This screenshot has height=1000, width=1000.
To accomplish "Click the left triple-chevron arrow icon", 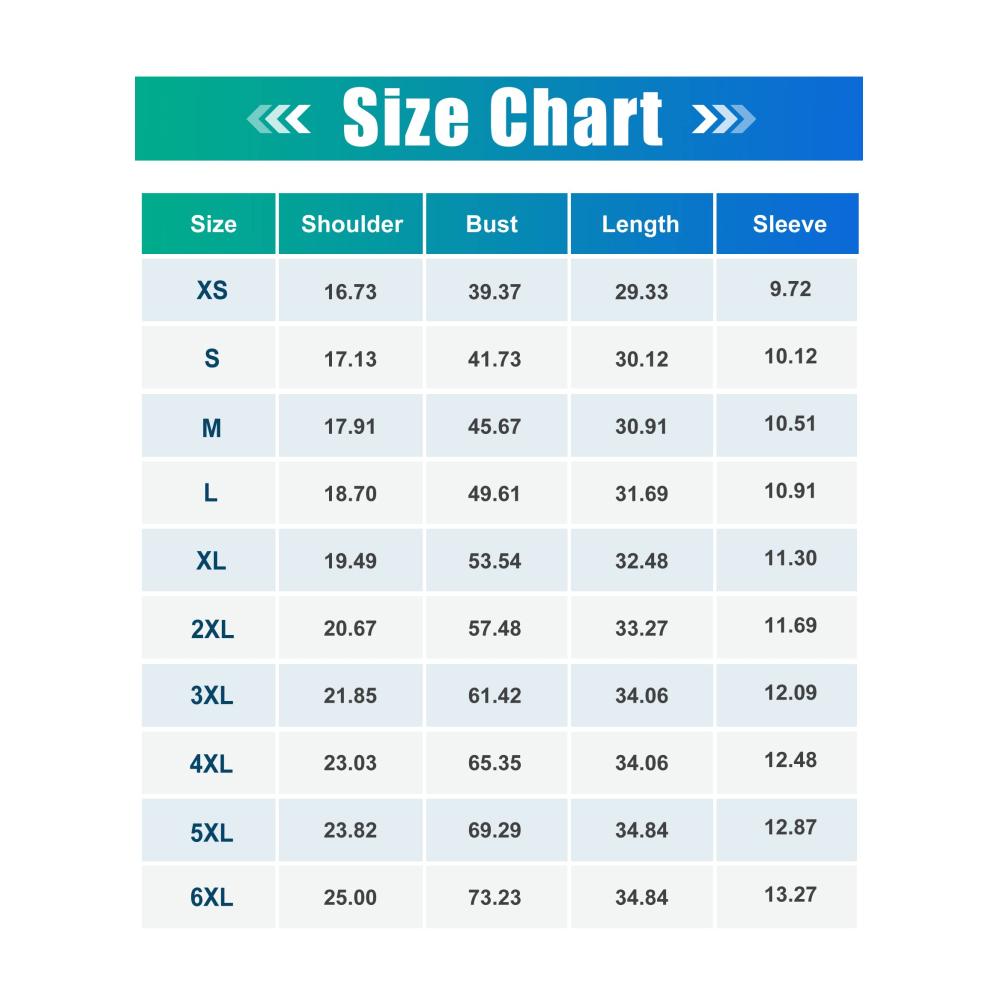I will click(x=279, y=119).
